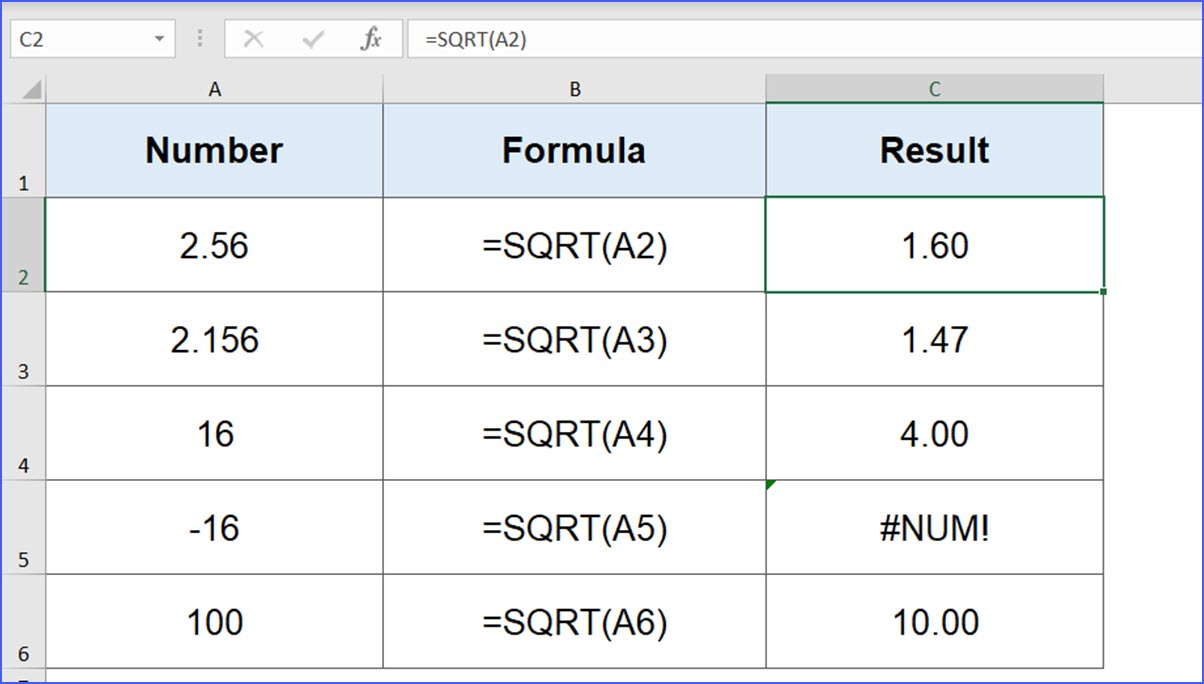Click the fill handle of cell C2
Screen dimensions: 1204x684
(1101, 290)
